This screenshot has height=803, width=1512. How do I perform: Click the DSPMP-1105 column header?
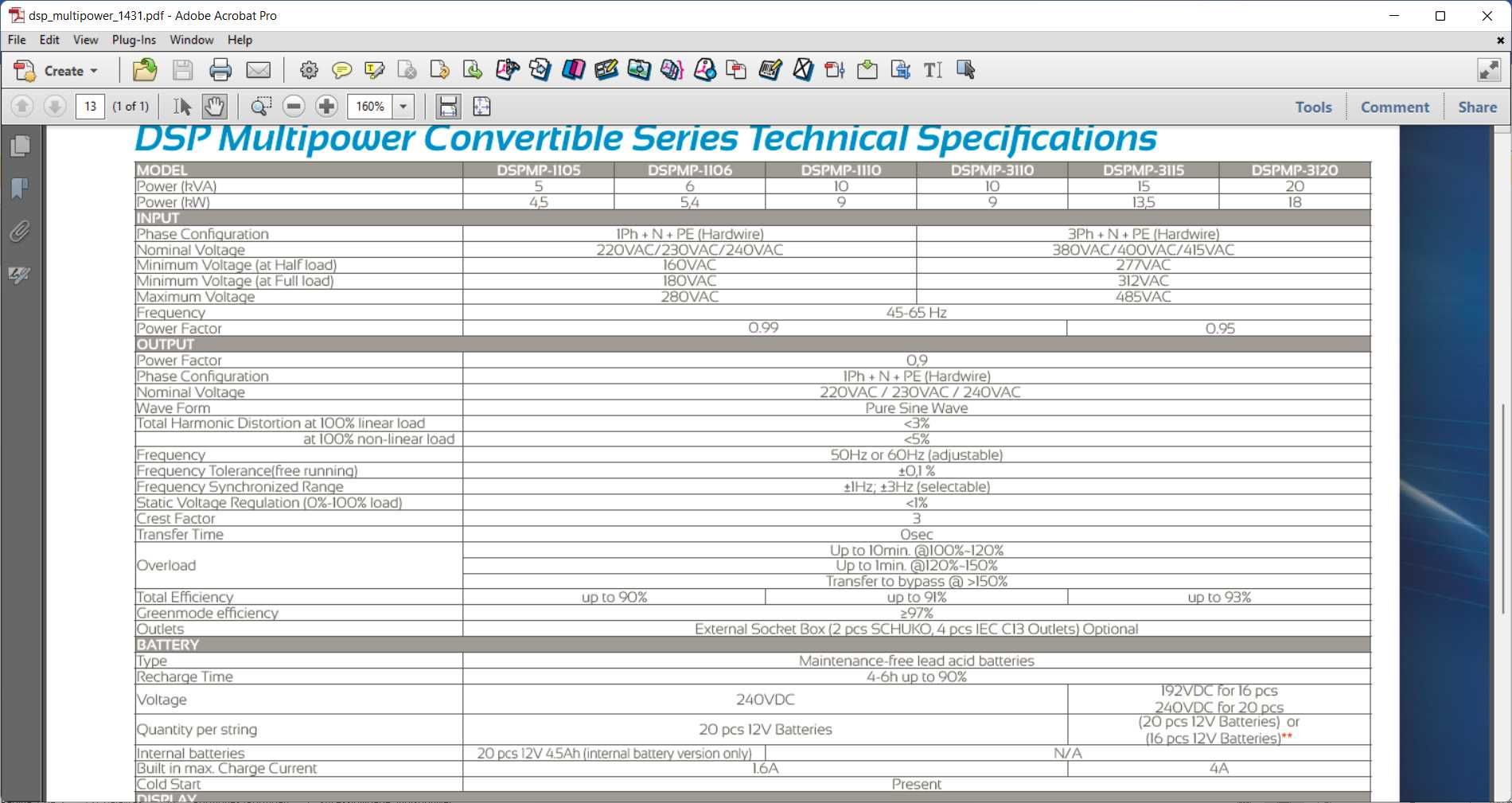[x=539, y=170]
